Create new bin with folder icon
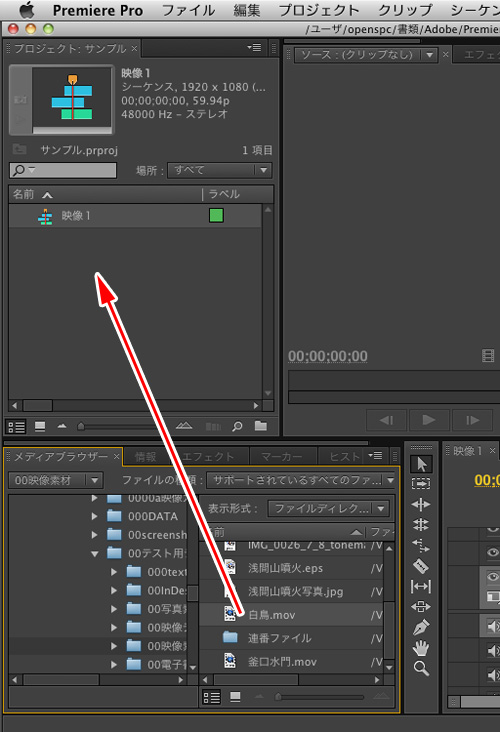This screenshot has width=500, height=732. click(x=261, y=426)
